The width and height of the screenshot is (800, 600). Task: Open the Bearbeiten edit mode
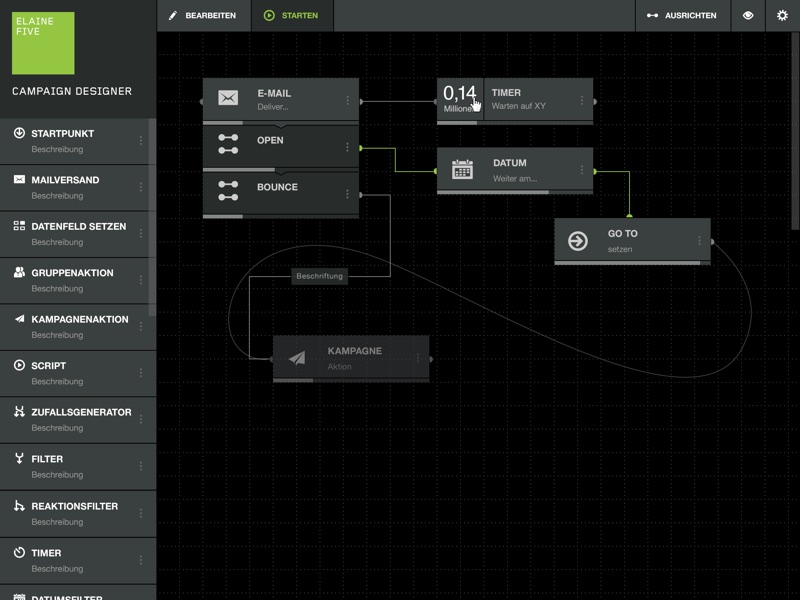[204, 16]
